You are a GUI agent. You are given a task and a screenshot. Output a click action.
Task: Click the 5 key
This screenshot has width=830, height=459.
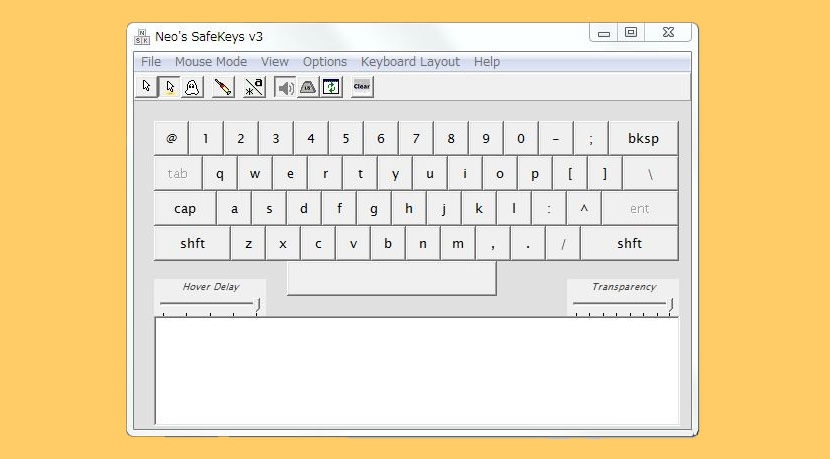coord(346,138)
